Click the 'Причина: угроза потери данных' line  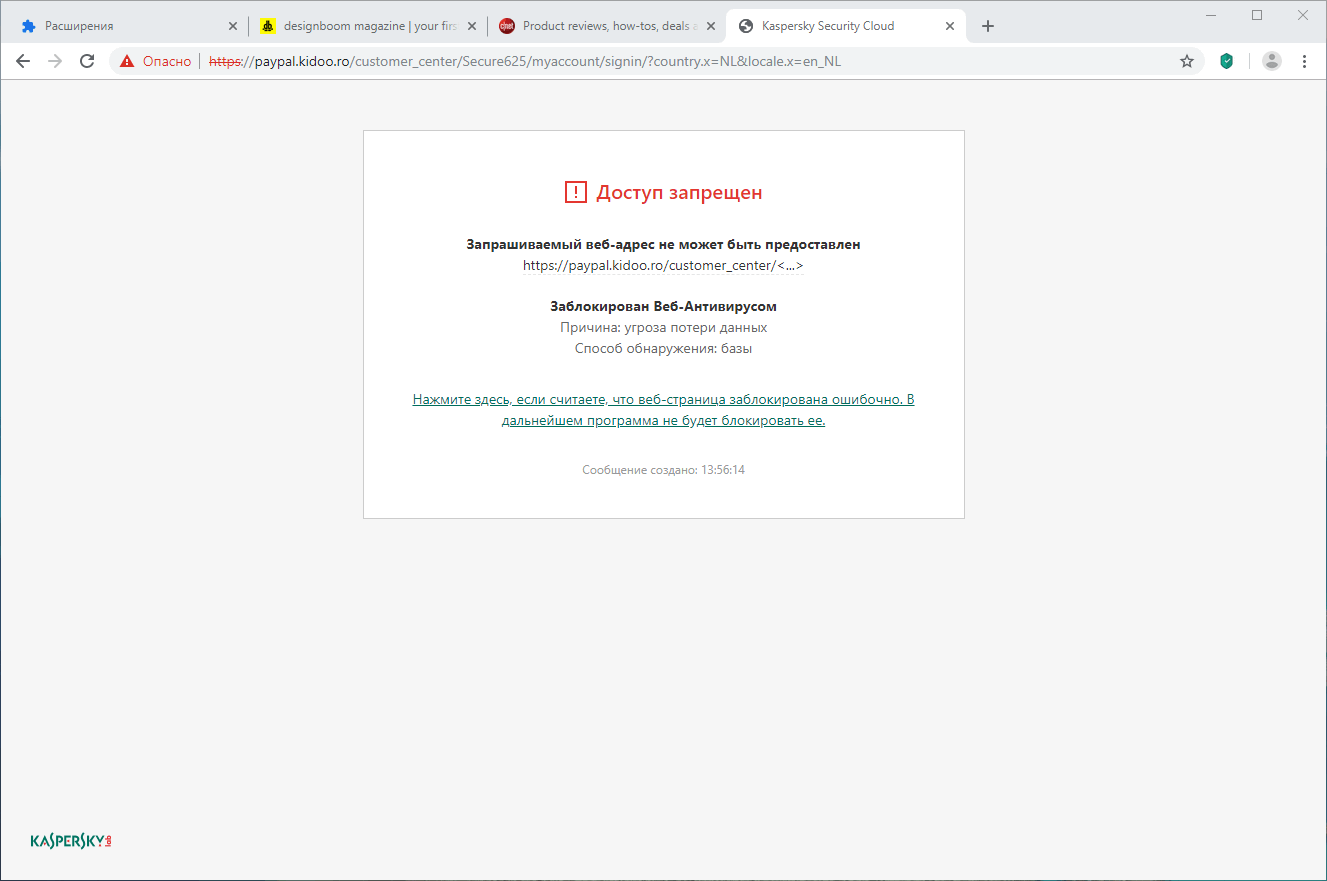pos(663,327)
